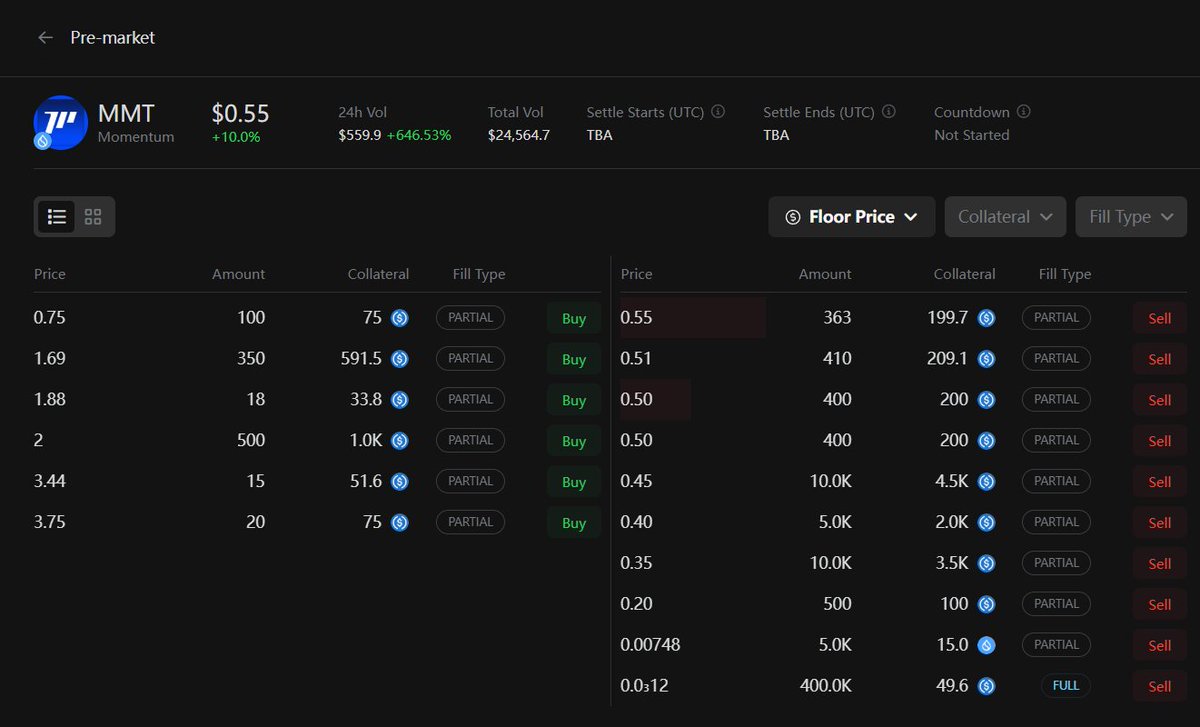
Task: Click the MMT Momentum token logo
Action: pos(60,123)
